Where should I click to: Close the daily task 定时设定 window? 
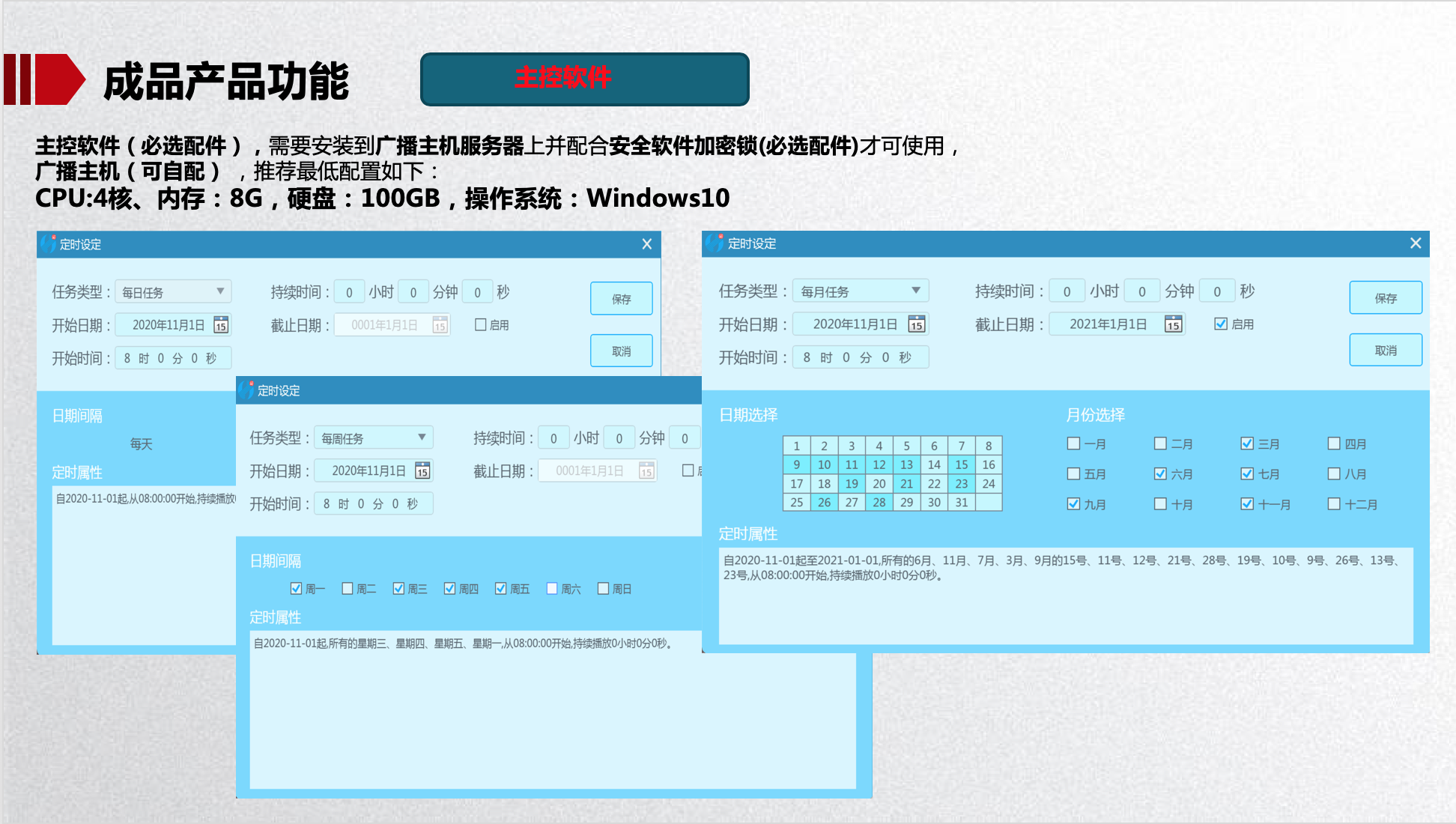click(x=647, y=244)
